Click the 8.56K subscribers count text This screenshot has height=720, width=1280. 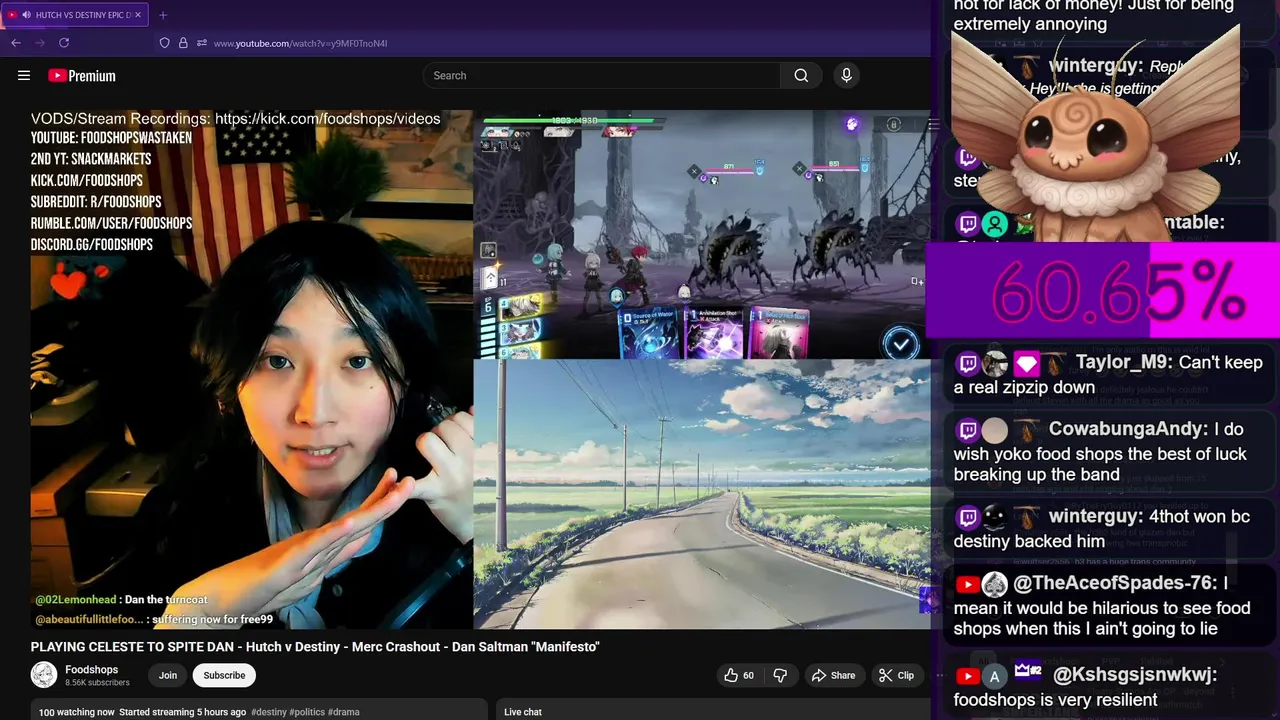tap(97, 683)
